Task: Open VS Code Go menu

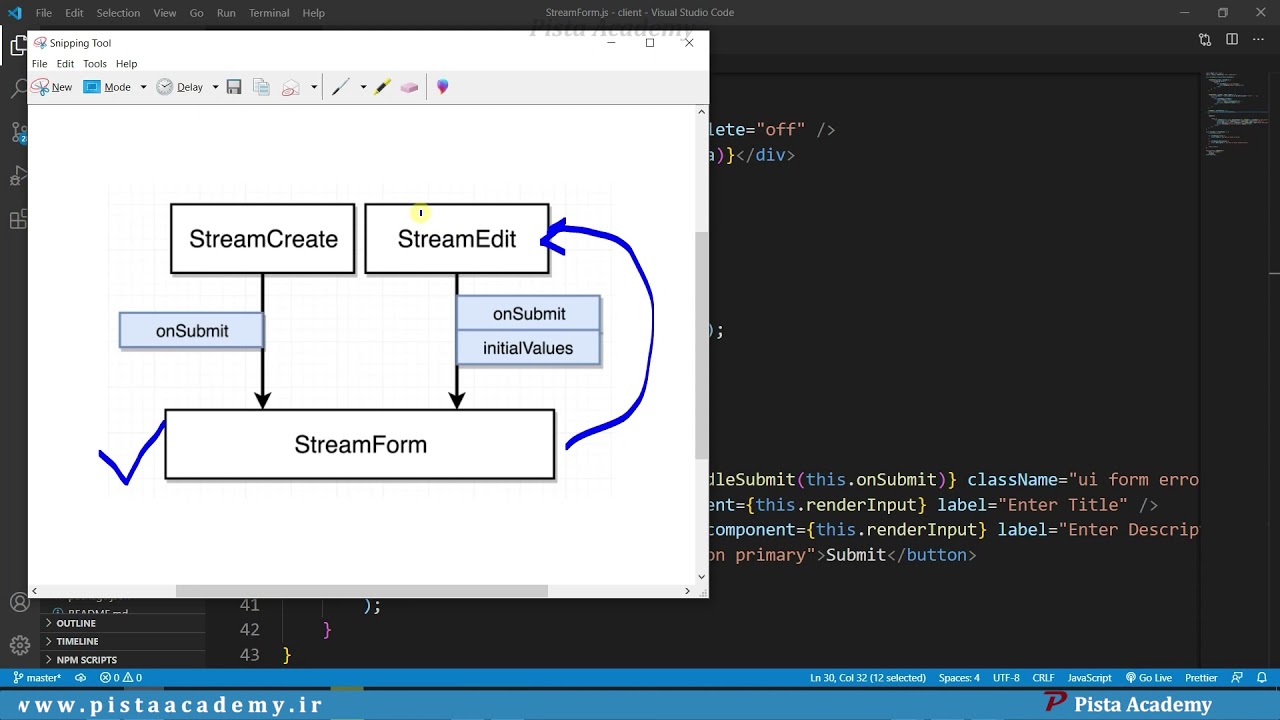Action: 196,13
